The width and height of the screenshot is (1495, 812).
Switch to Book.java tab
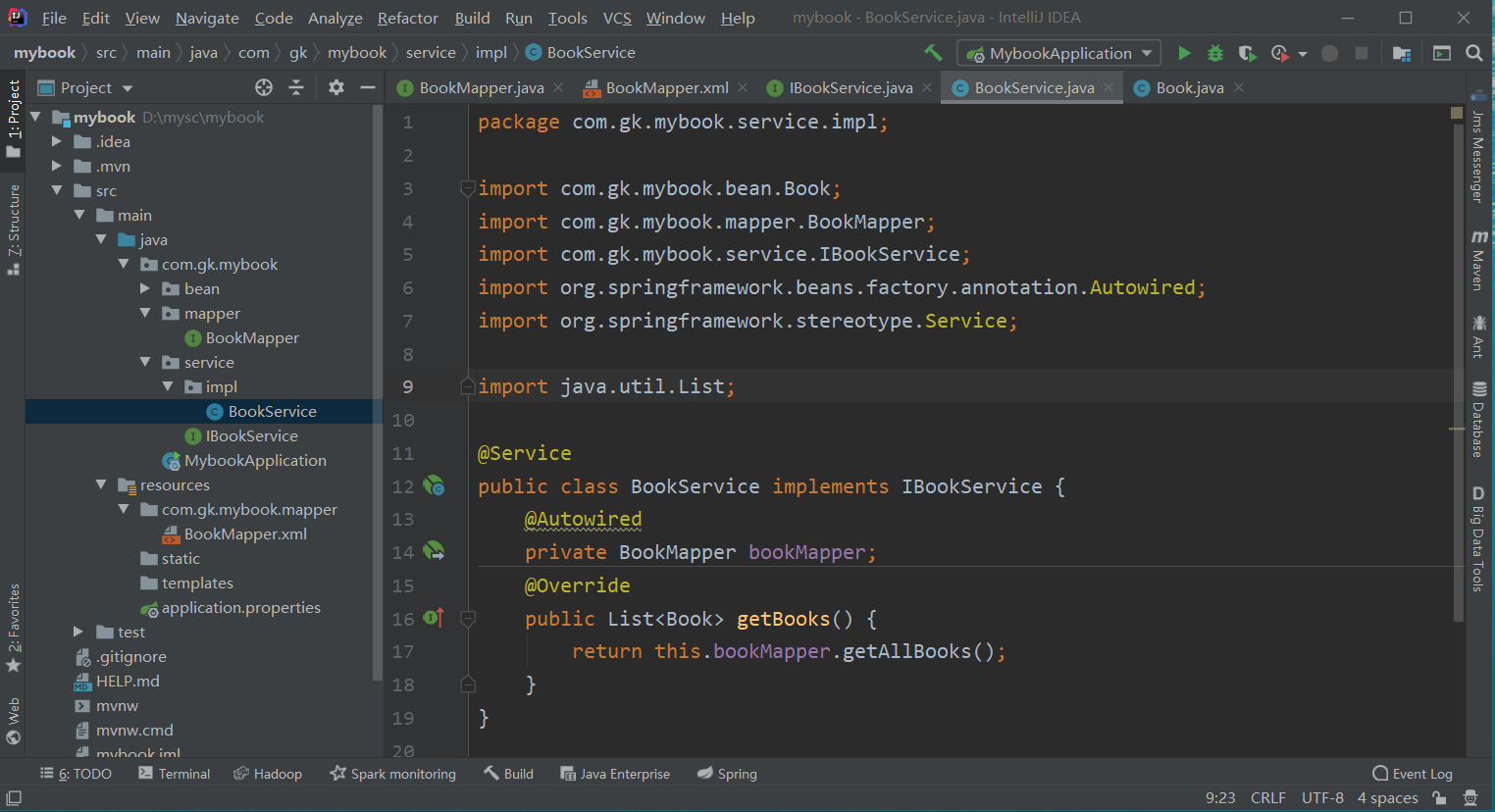pyautogui.click(x=1190, y=87)
